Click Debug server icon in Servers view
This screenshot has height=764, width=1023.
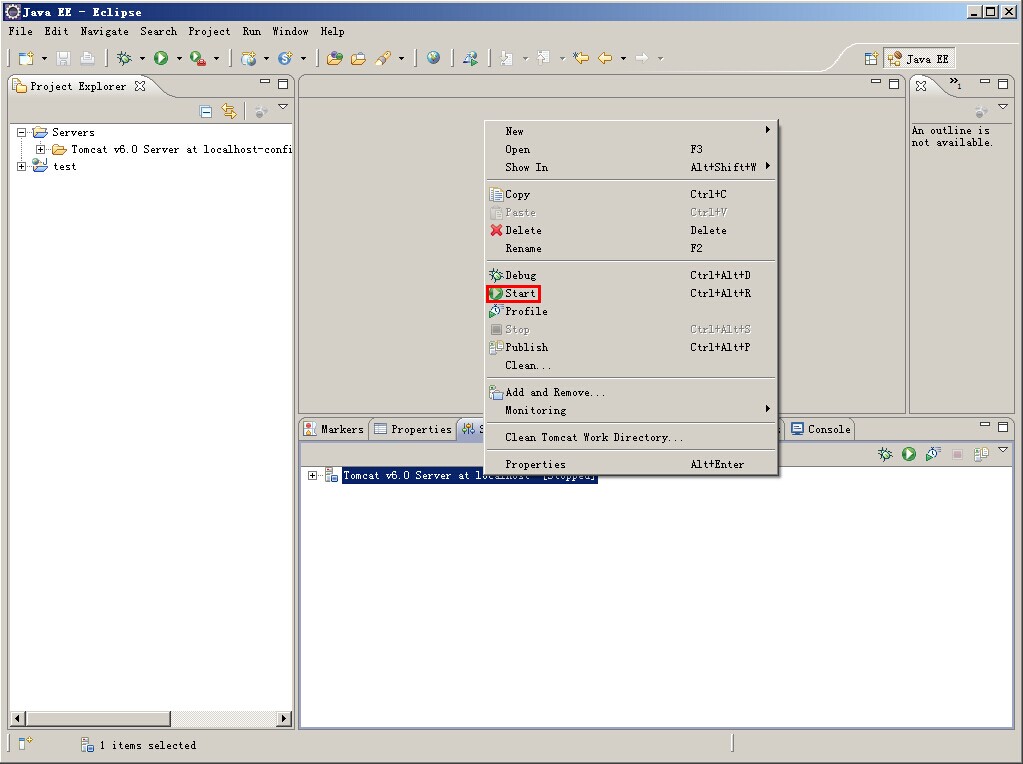coord(885,454)
